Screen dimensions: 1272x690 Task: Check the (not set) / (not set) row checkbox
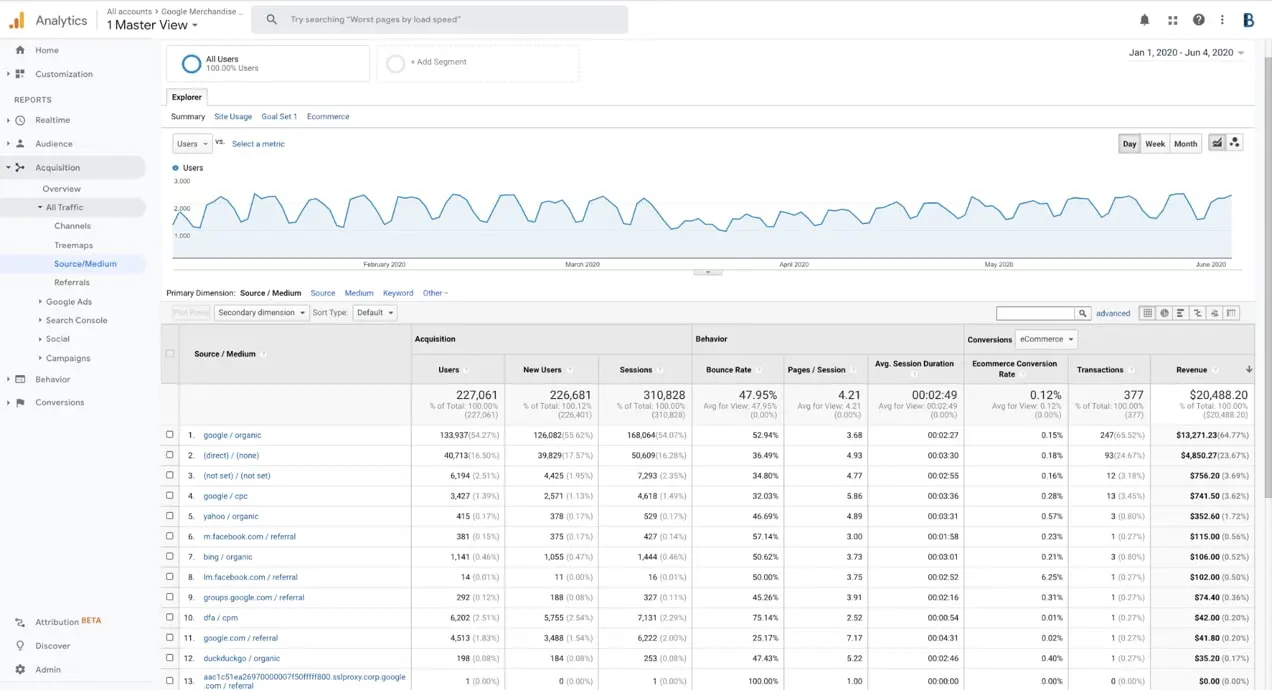coord(170,476)
